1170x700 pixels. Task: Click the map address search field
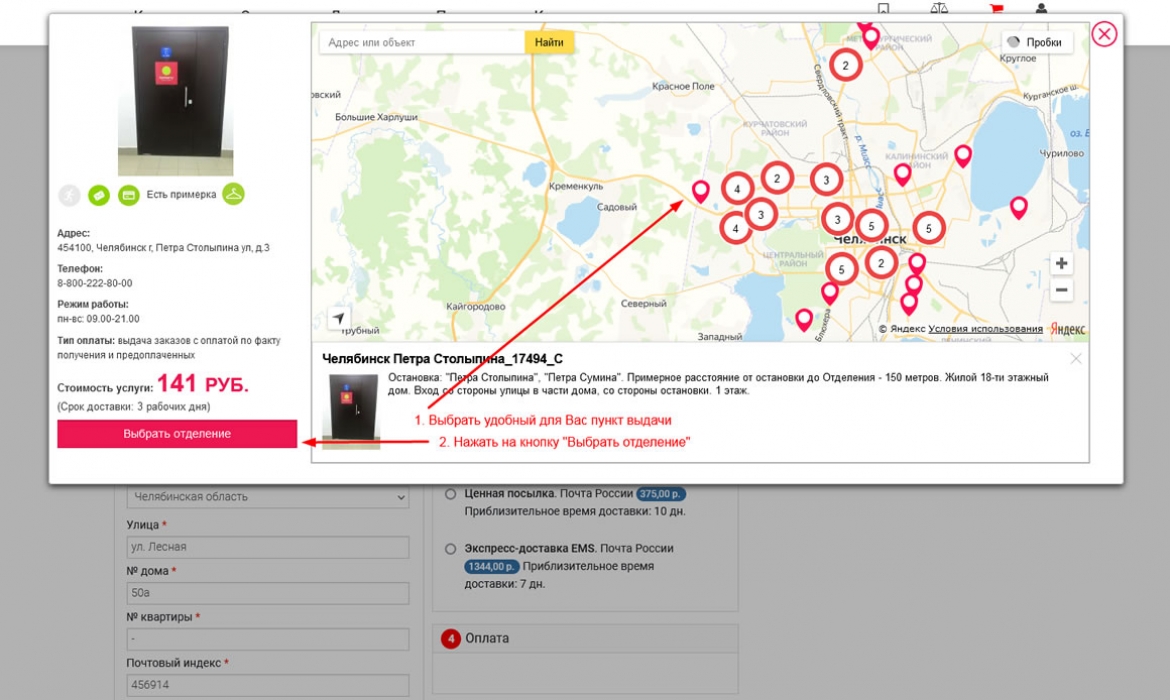tap(421, 43)
